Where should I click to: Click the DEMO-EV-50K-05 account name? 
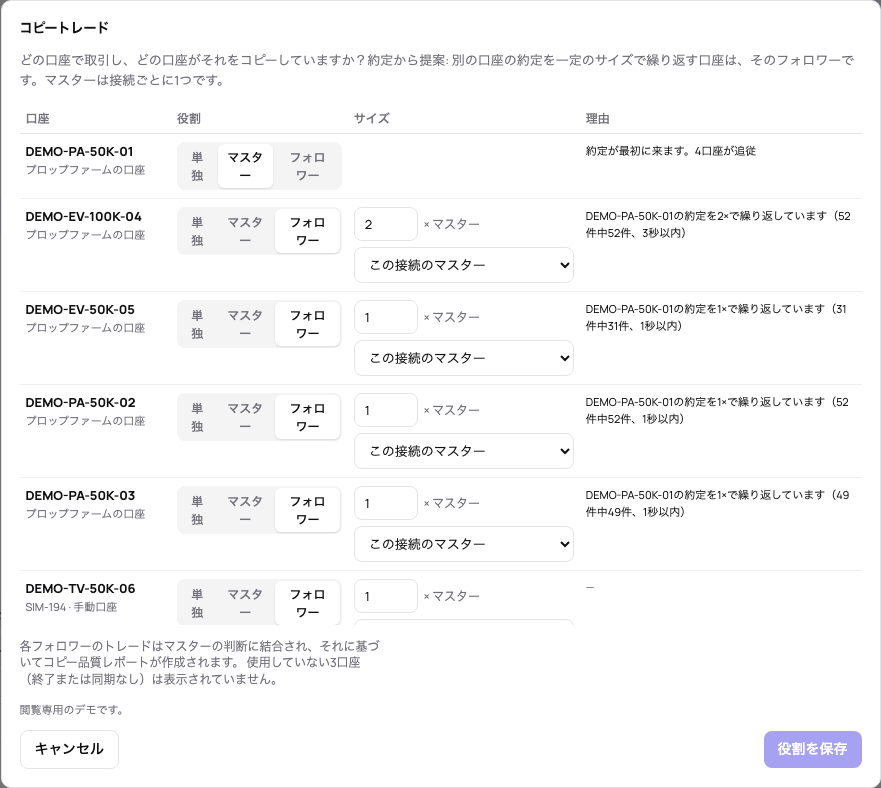(80, 310)
